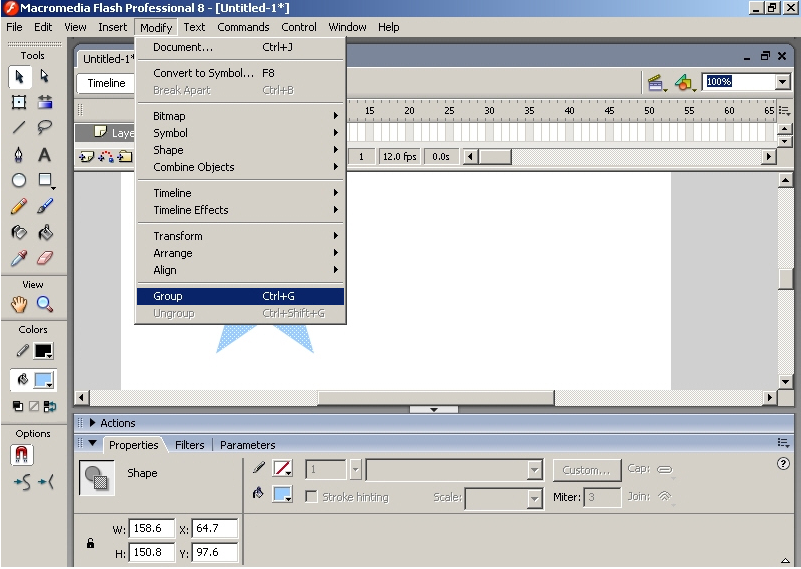Toggle the width and height lock icon
Viewport: 801px width, 569px height.
pos(90,543)
